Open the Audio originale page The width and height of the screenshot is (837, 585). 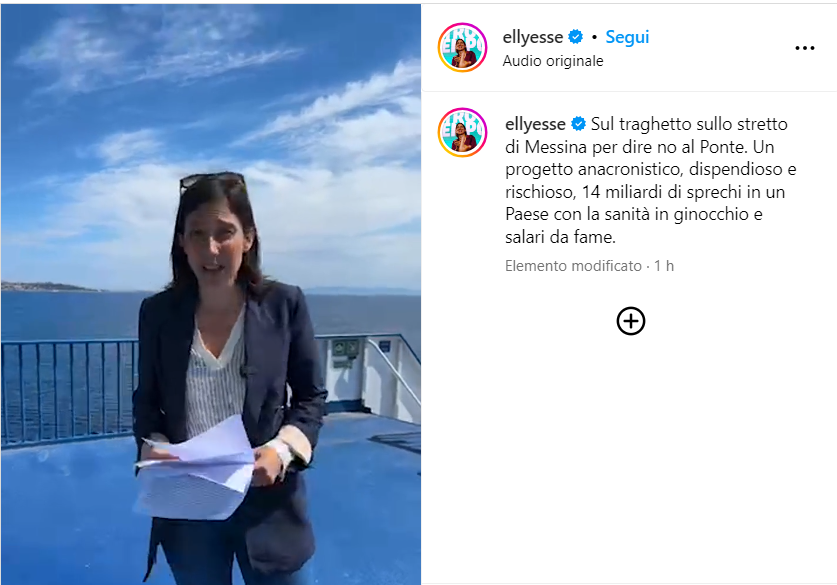553,61
